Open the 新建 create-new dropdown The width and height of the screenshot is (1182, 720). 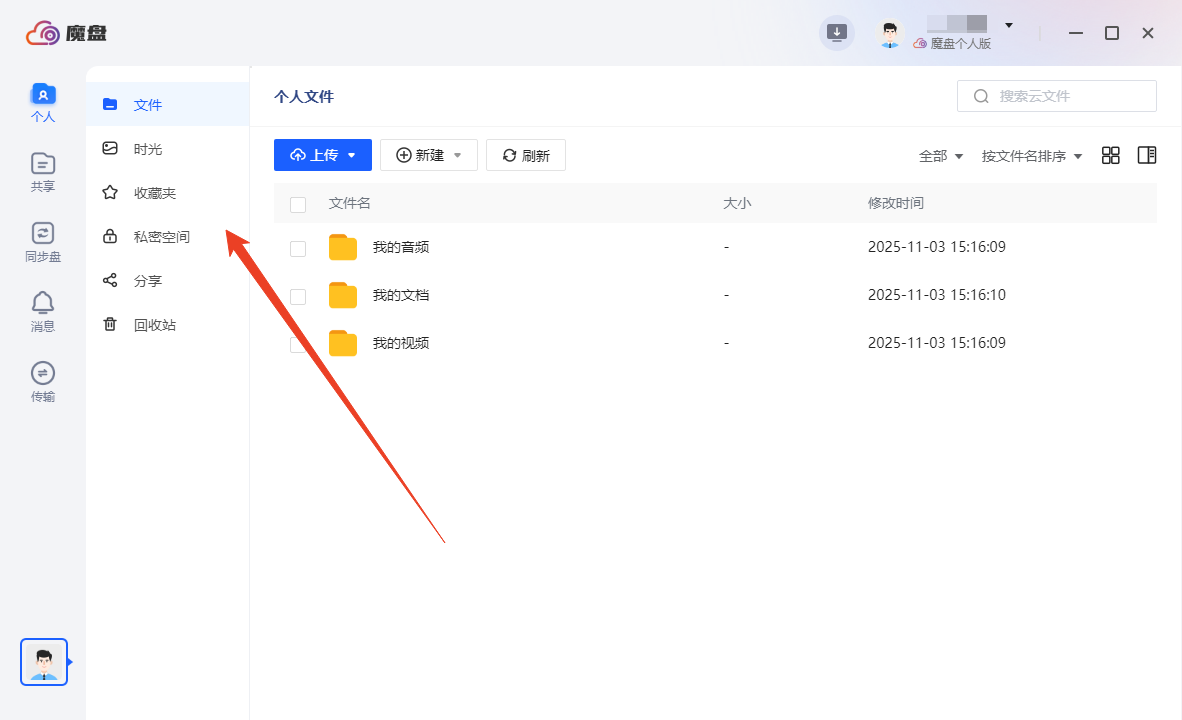[428, 155]
